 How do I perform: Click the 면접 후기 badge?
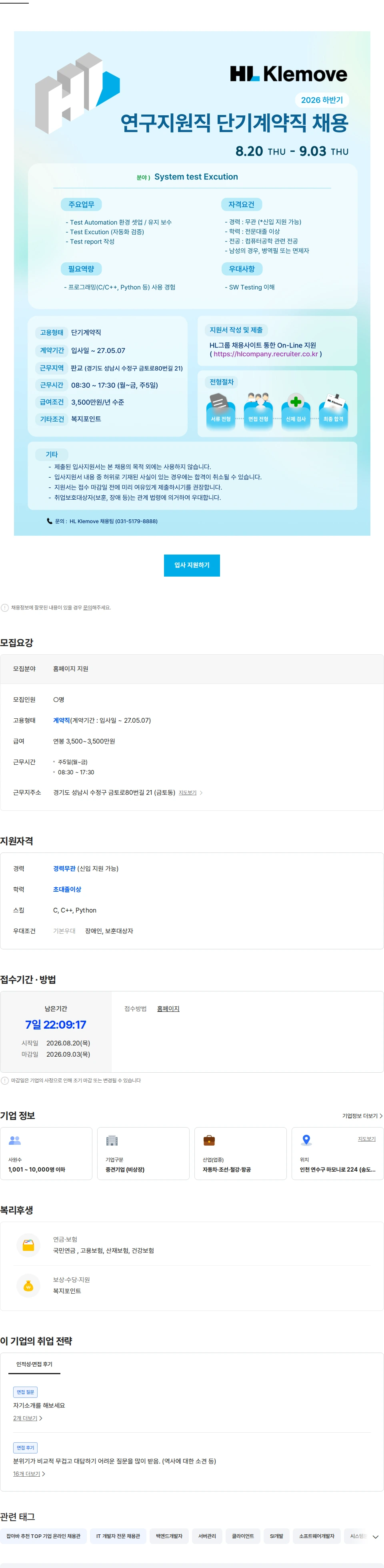(26, 1447)
